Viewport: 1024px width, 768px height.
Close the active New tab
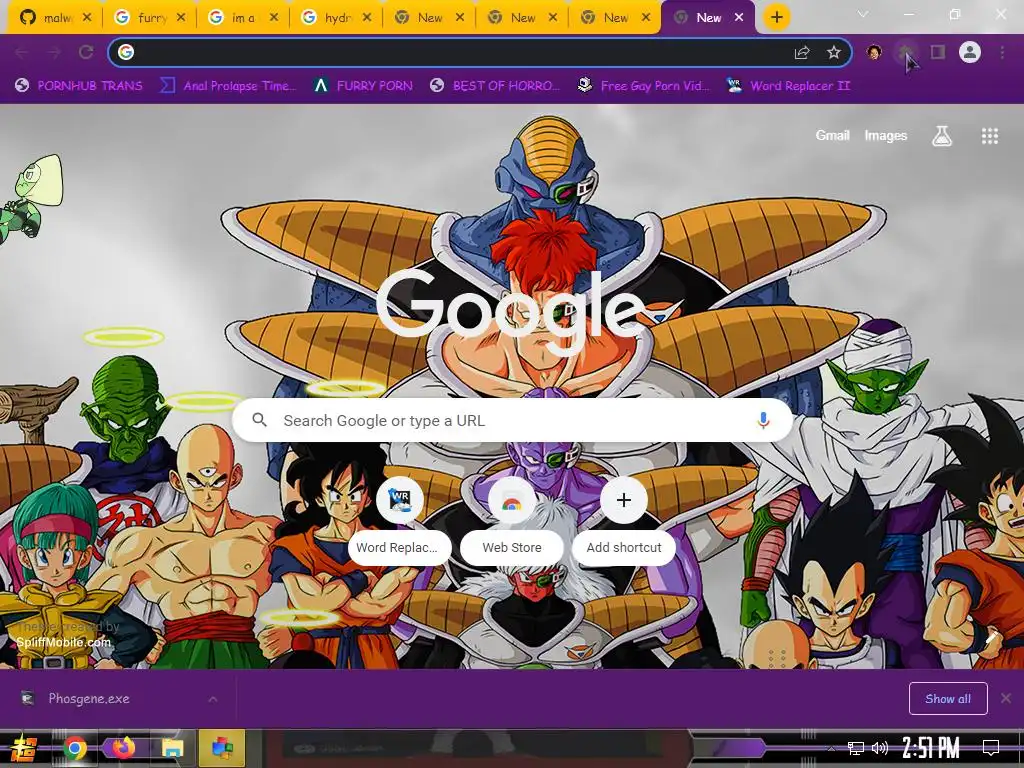(739, 18)
